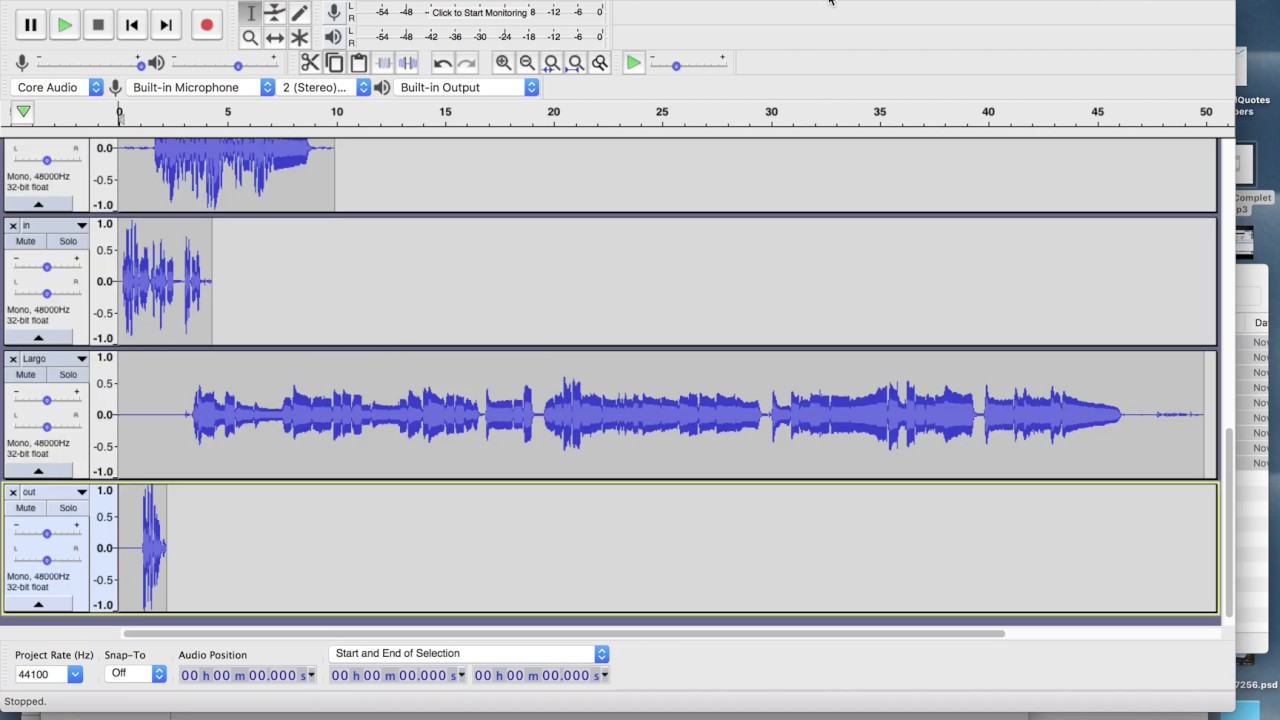Click Silence audio selection icon
The image size is (1280, 720).
pyautogui.click(x=407, y=63)
